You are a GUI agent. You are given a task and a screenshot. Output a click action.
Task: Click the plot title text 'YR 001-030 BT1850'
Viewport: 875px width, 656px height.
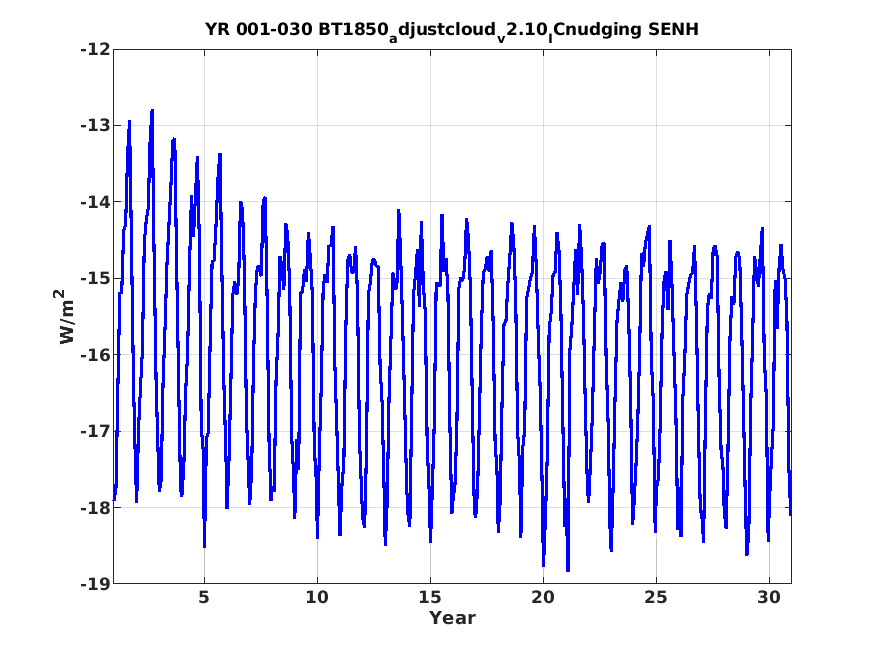296,29
